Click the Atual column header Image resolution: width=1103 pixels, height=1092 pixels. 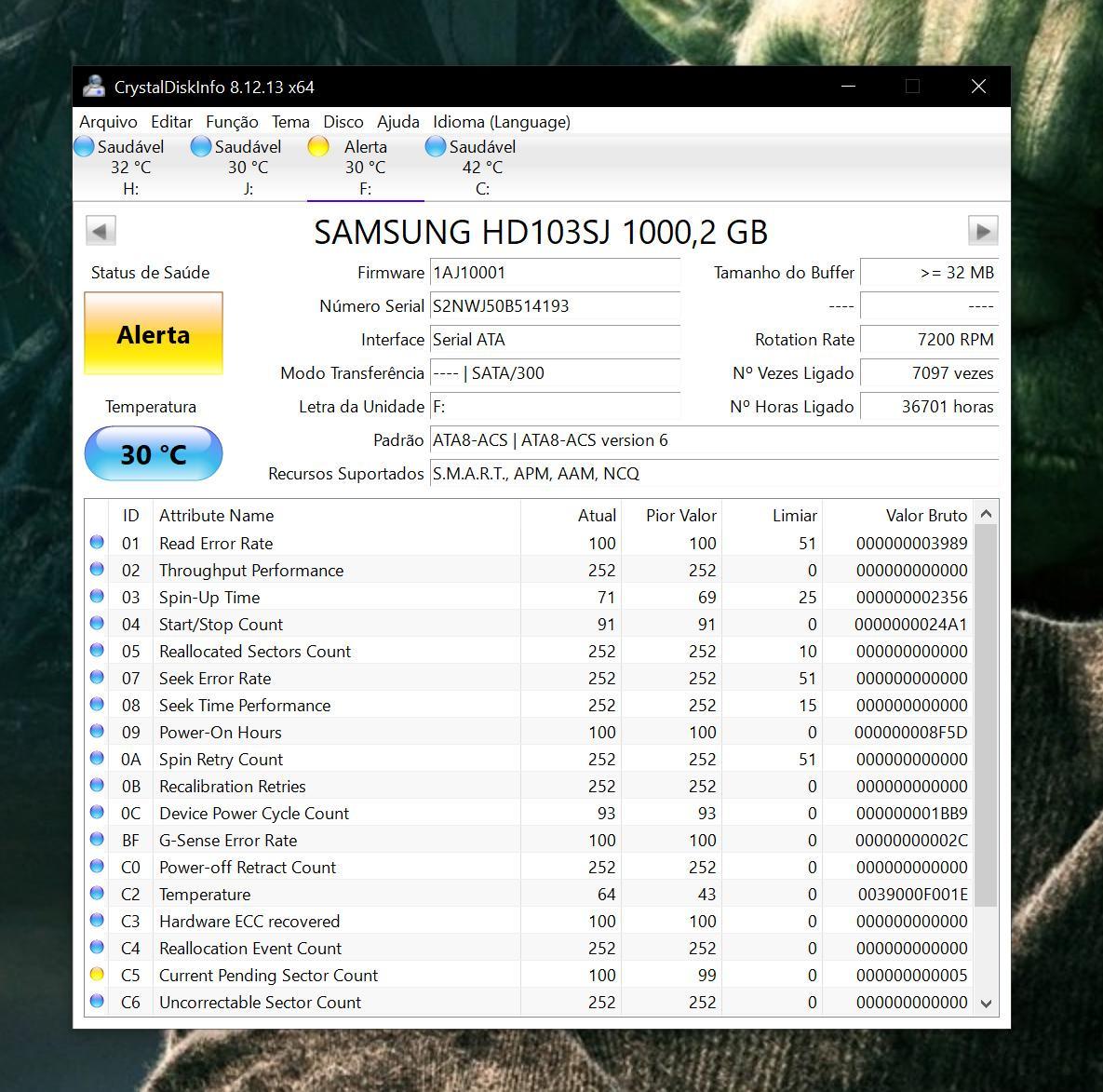(572, 515)
